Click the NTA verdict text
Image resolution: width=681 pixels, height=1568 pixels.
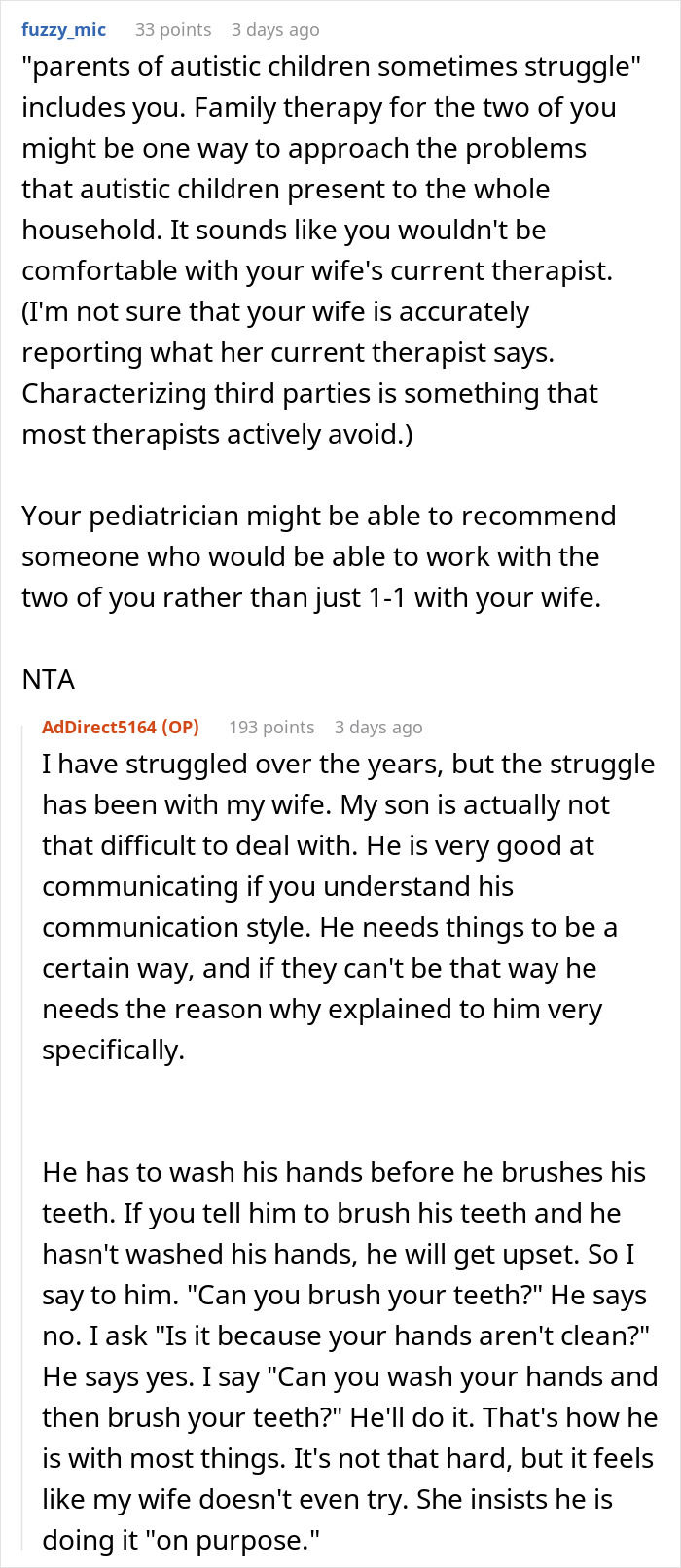click(49, 678)
